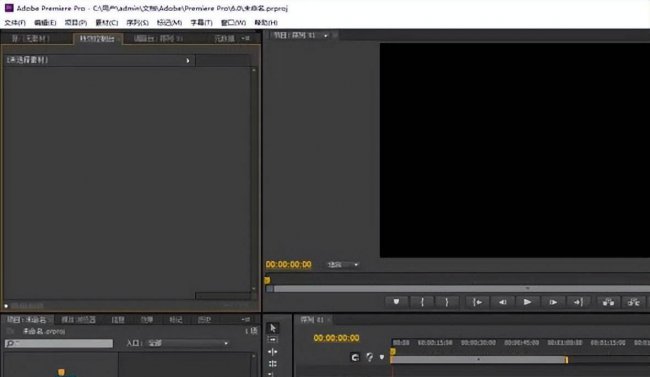This screenshot has height=377, width=650.
Task: Click the Extract button
Action: point(633,302)
